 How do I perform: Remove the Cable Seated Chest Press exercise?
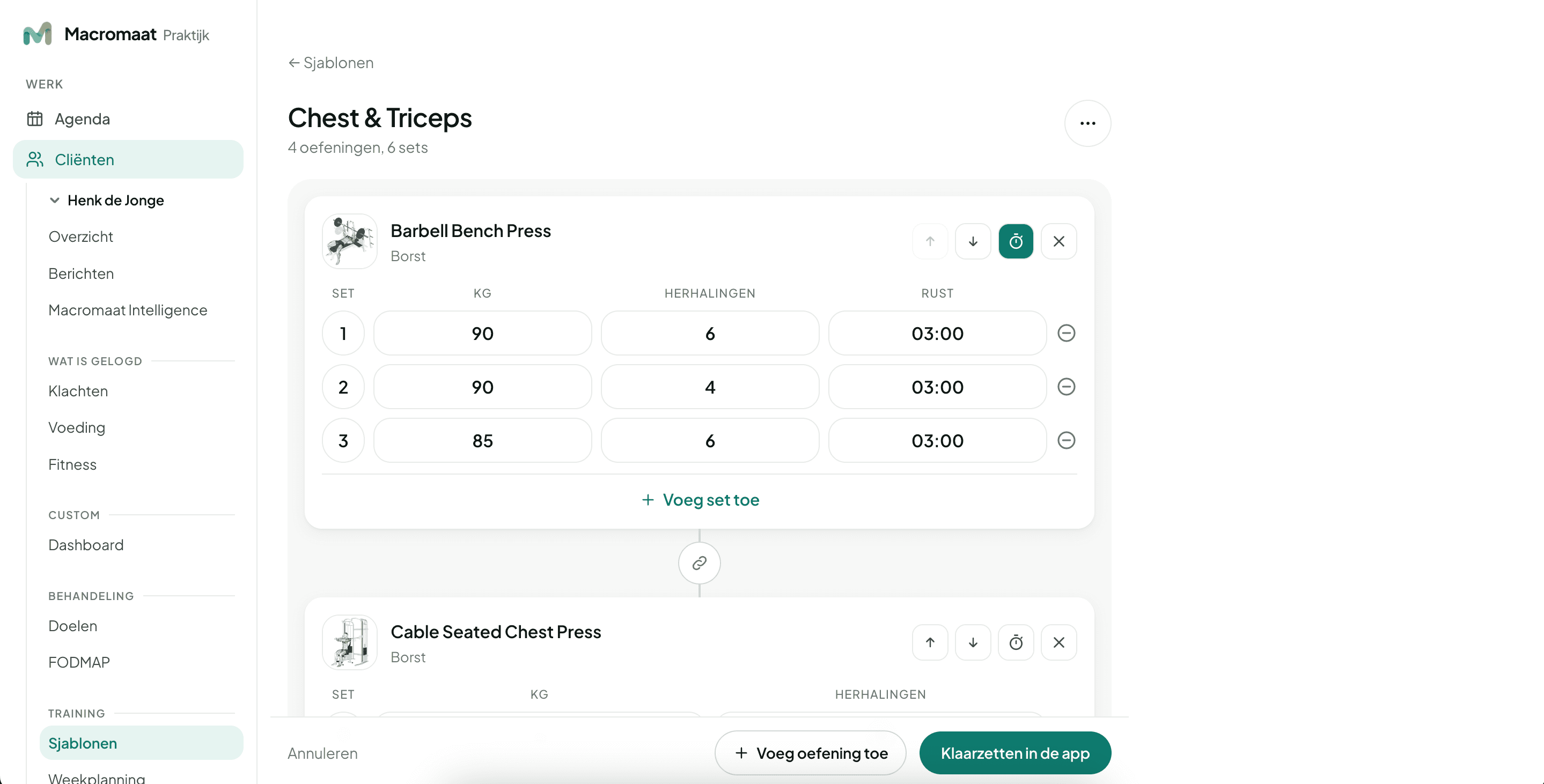click(x=1058, y=642)
